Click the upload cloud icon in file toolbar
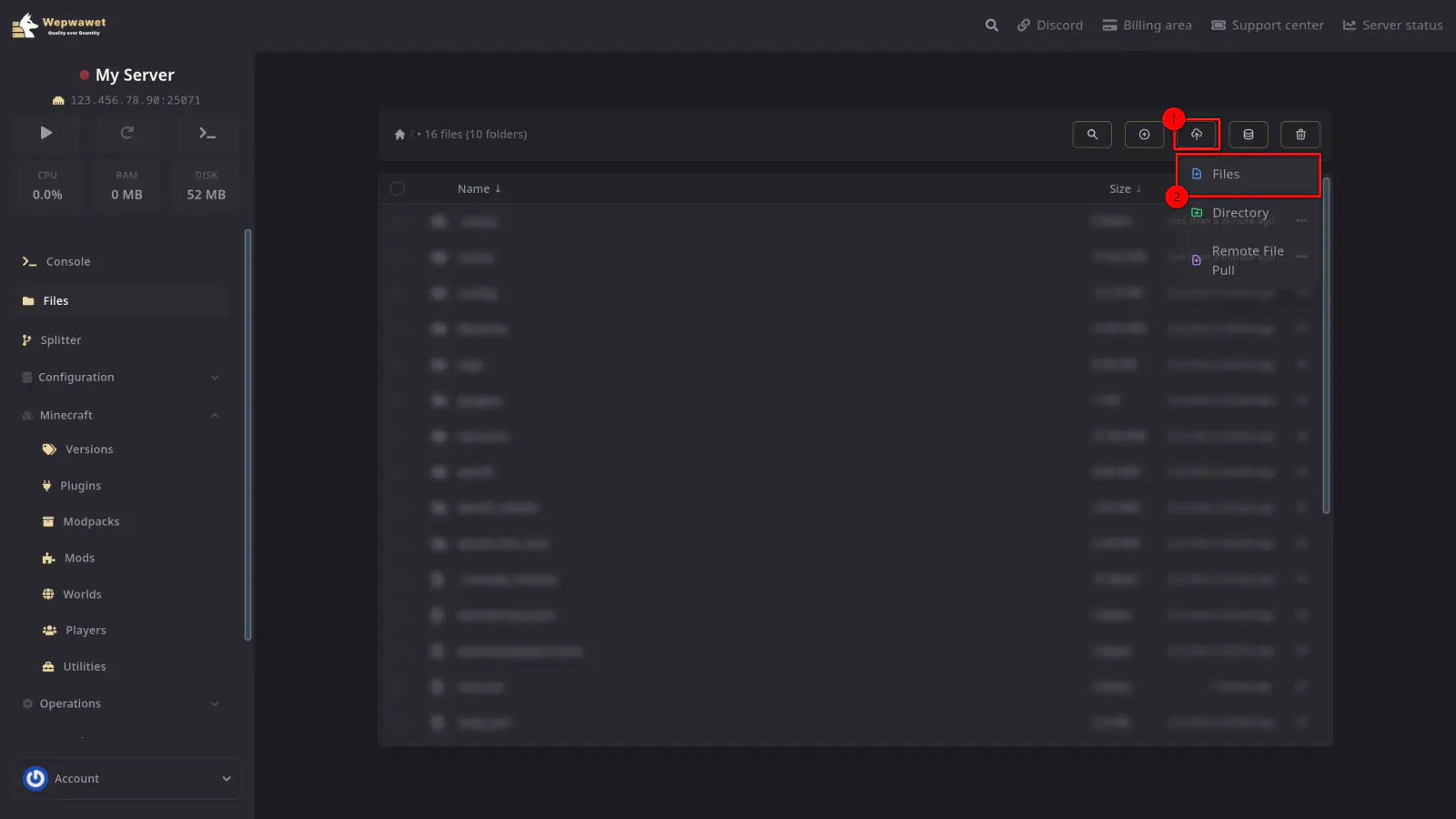Image resolution: width=1456 pixels, height=819 pixels. 1197,135
